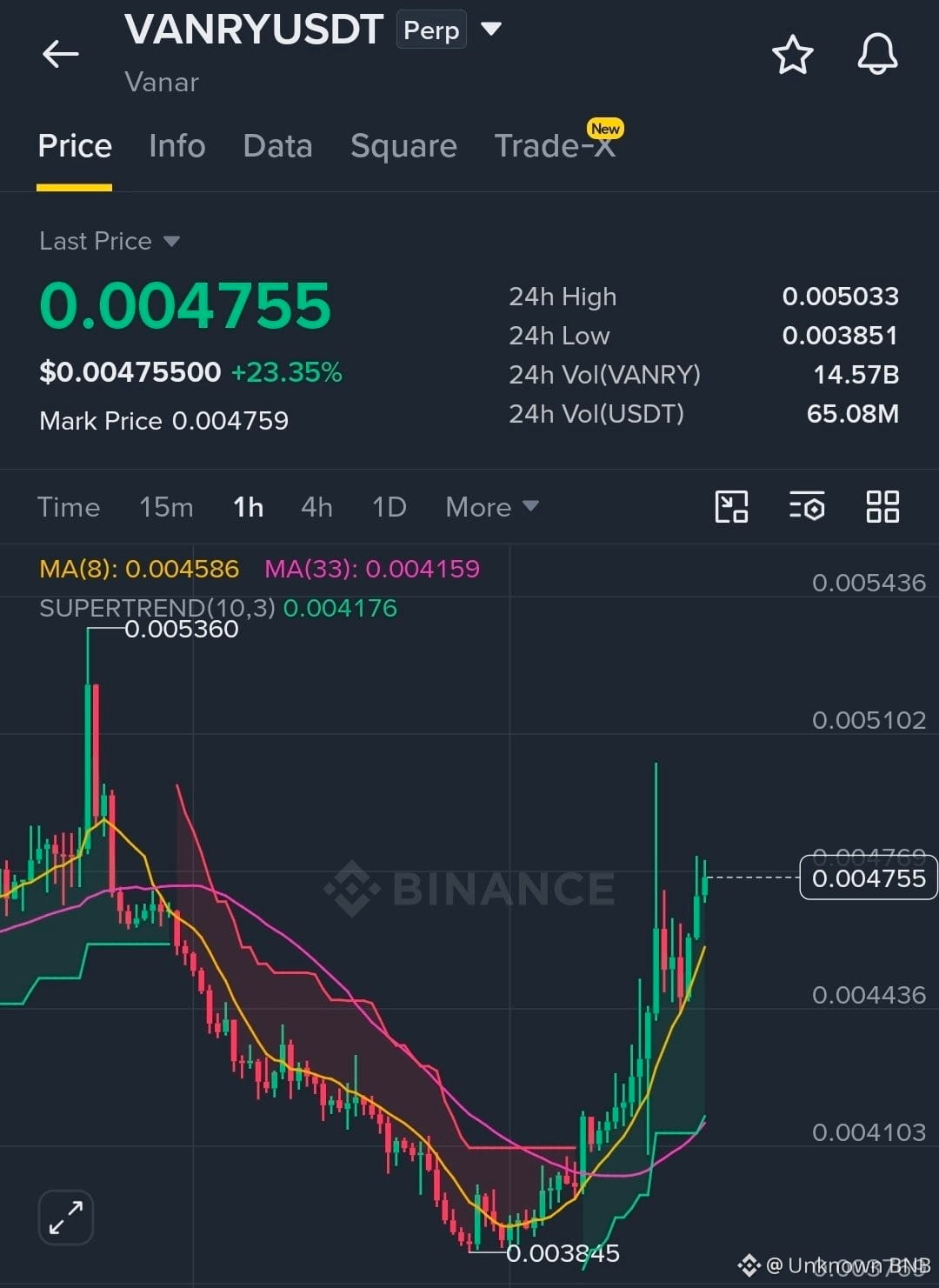Switch to the Square tab

pos(403,146)
